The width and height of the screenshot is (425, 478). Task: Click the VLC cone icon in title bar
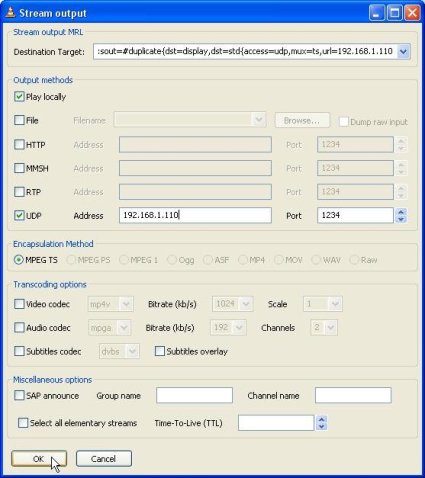coord(10,13)
